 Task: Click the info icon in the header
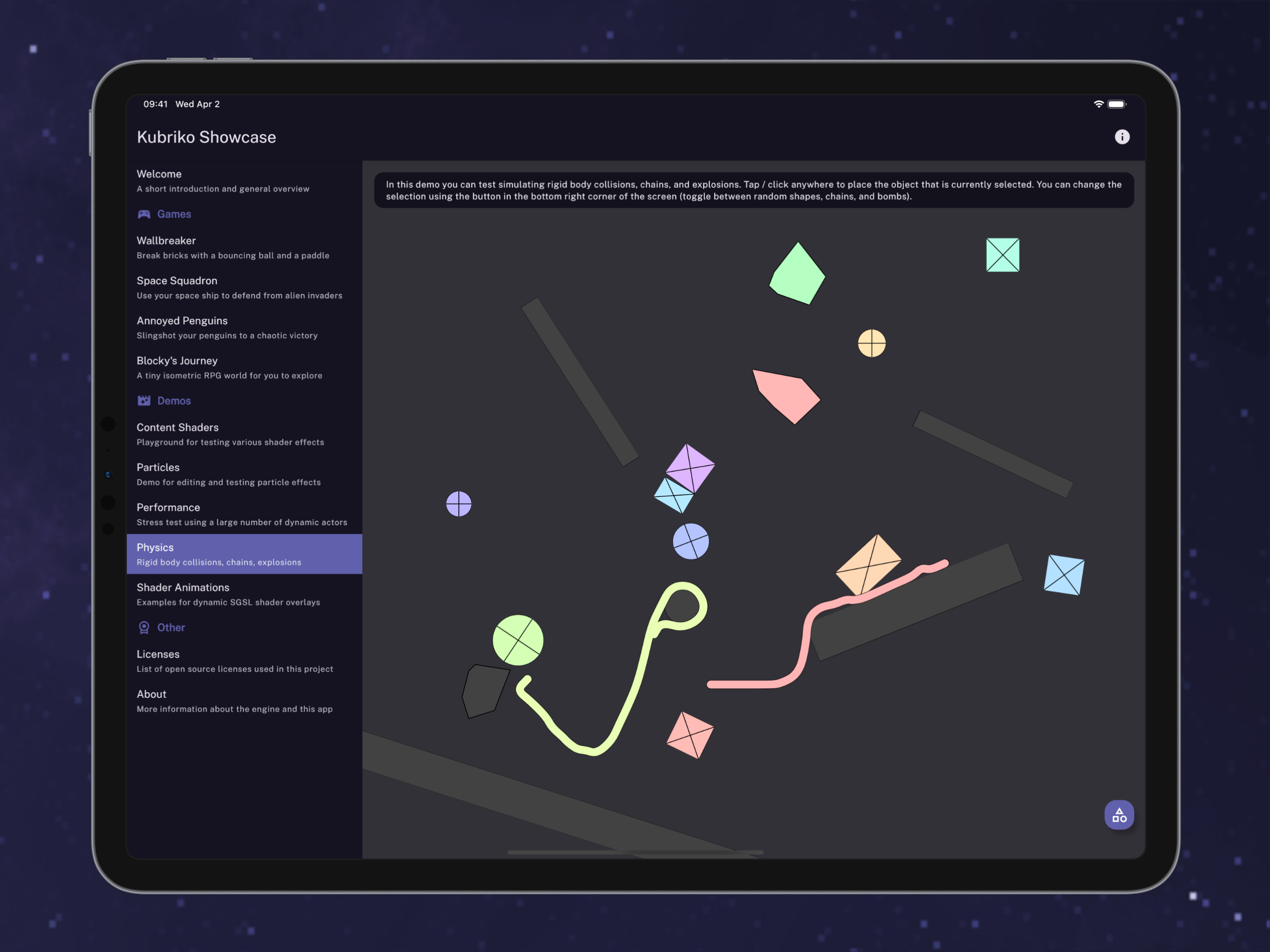(x=1121, y=137)
